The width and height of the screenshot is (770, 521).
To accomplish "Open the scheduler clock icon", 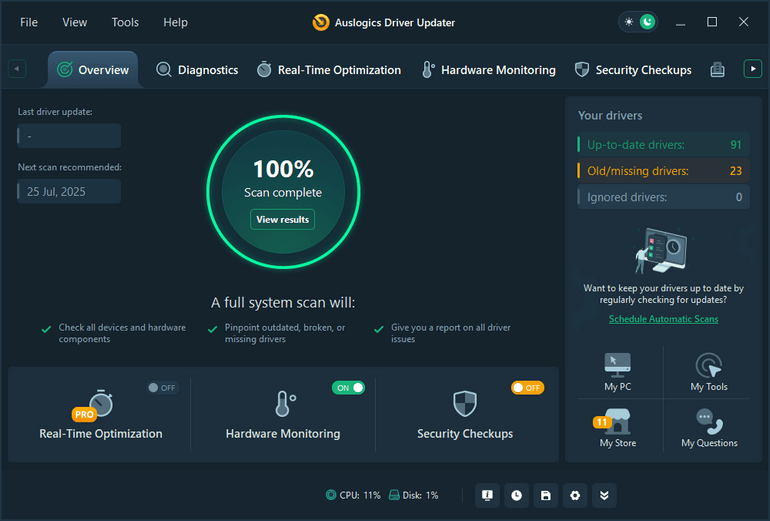I will pos(517,495).
